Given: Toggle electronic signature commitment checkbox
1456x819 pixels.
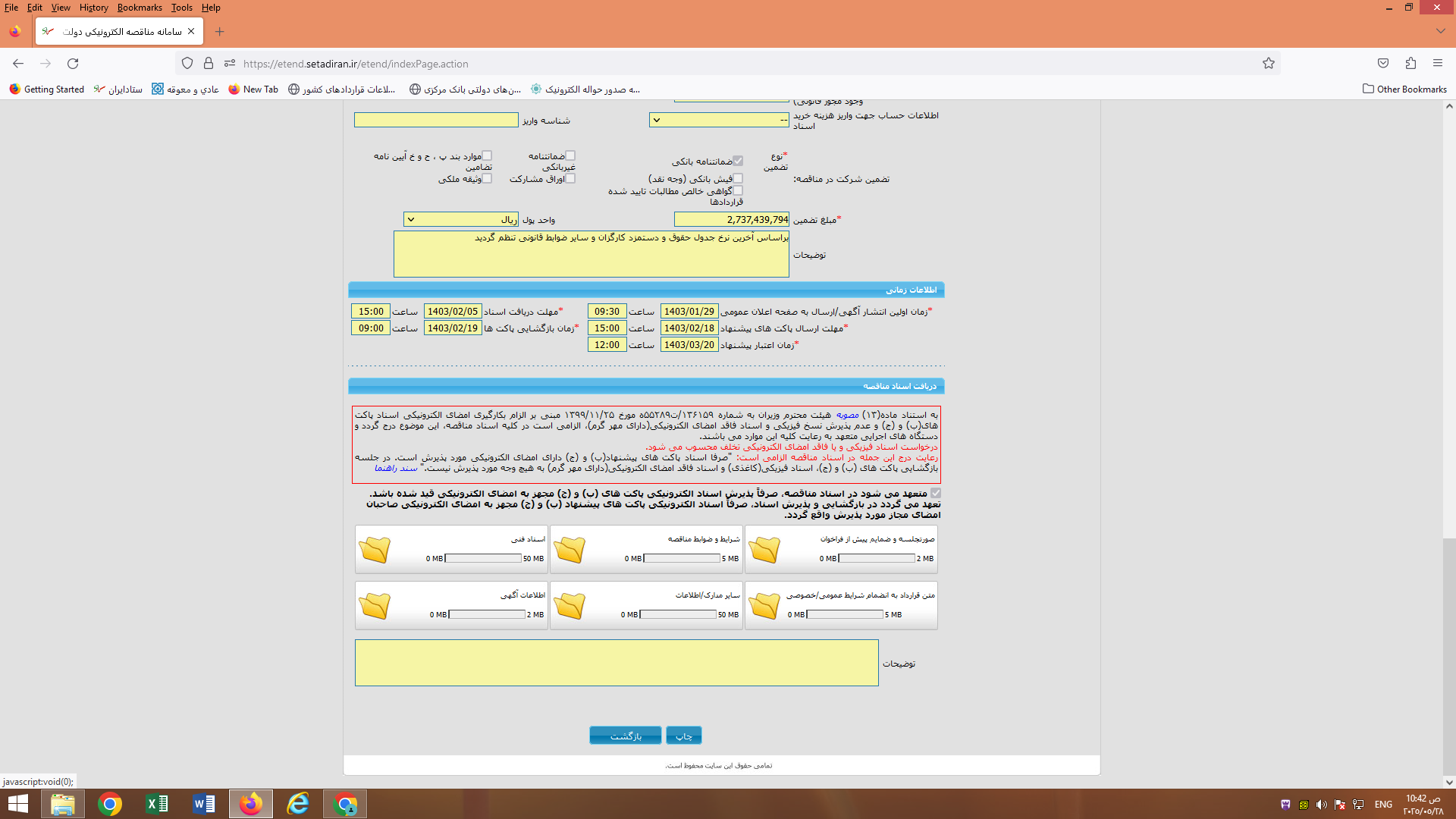Looking at the screenshot, I should (x=936, y=493).
